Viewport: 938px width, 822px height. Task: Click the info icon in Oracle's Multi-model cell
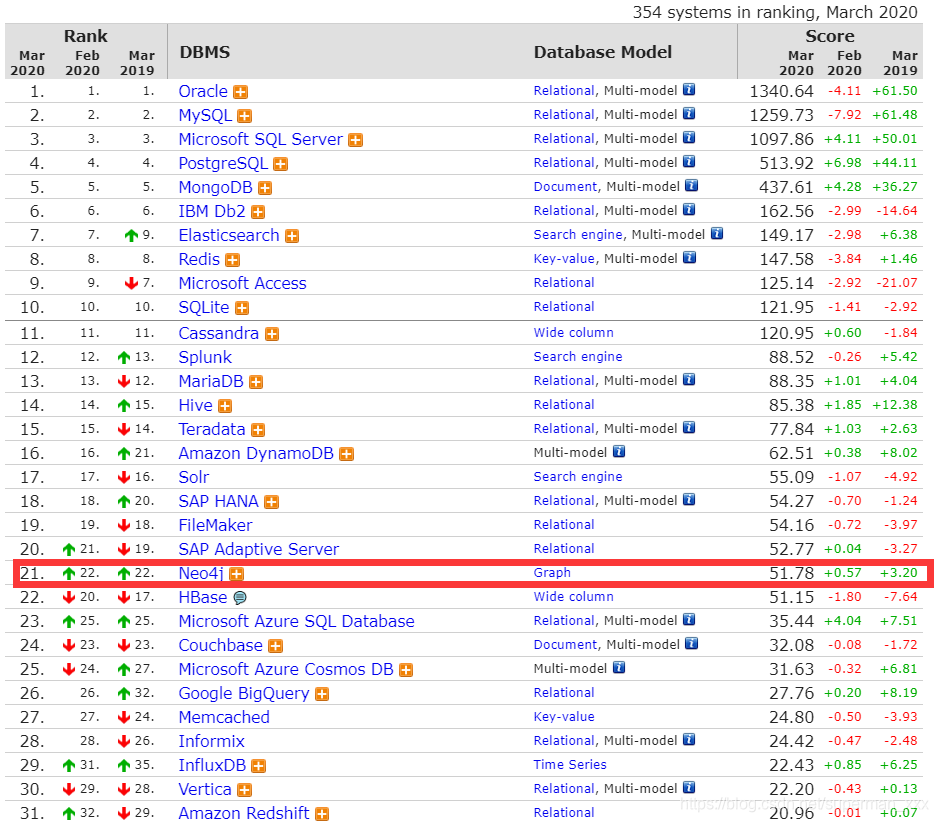click(x=689, y=90)
